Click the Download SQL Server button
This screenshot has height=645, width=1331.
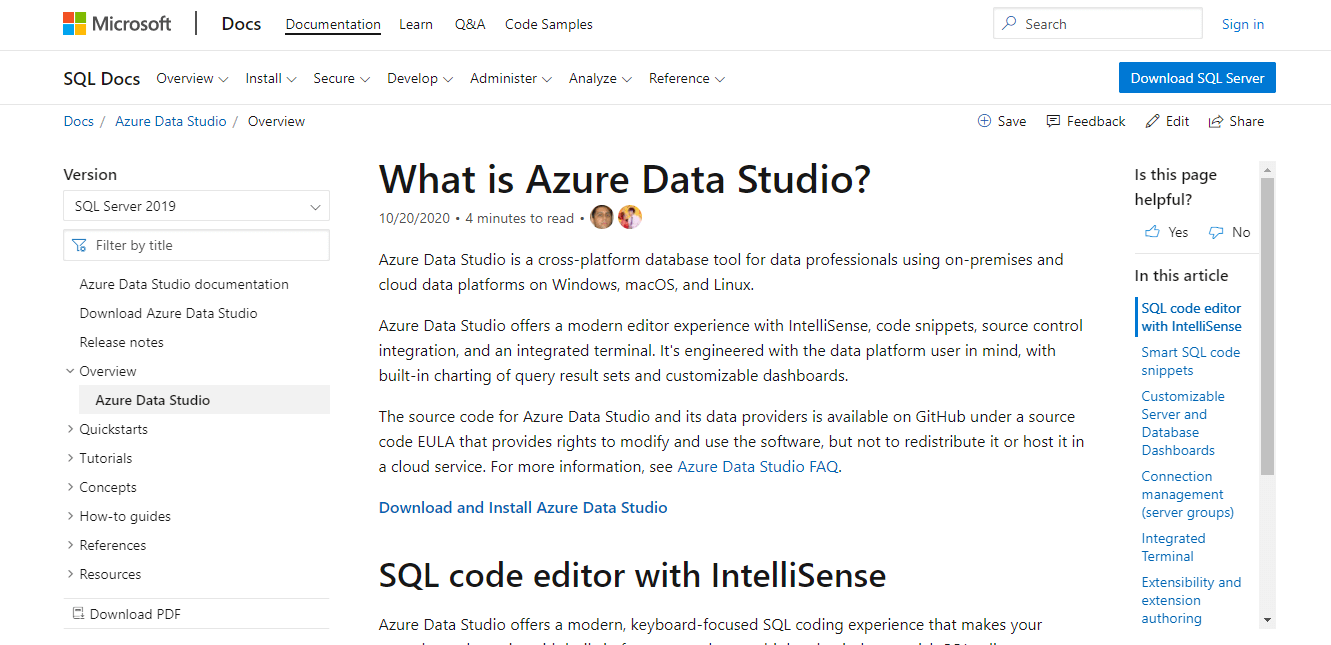1197,78
